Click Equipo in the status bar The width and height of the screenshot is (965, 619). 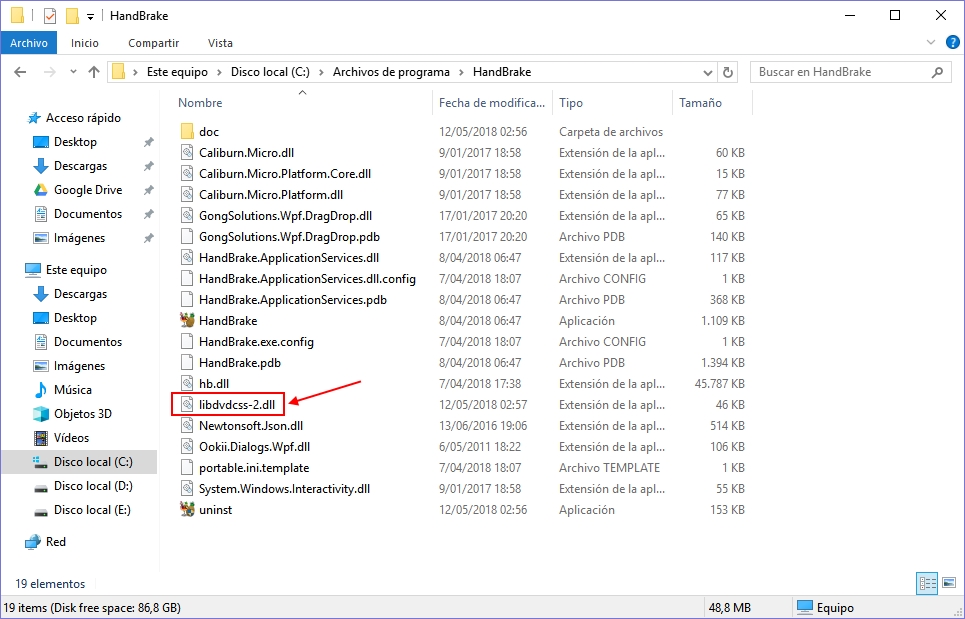coord(827,607)
